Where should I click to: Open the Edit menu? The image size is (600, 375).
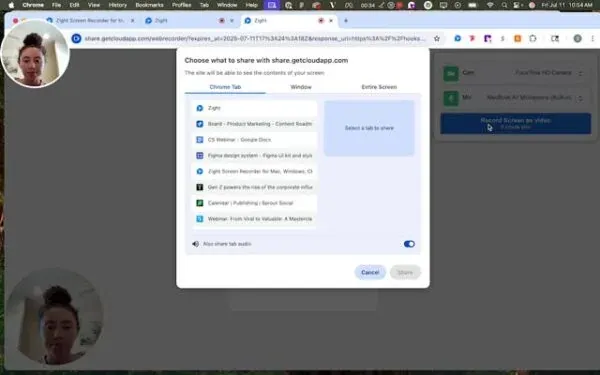(x=74, y=5)
